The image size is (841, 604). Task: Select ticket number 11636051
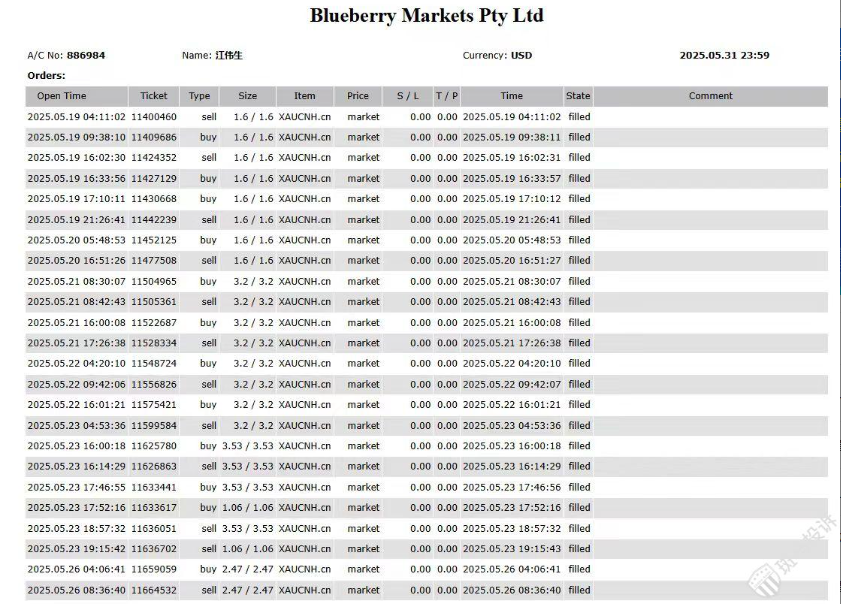[154, 529]
